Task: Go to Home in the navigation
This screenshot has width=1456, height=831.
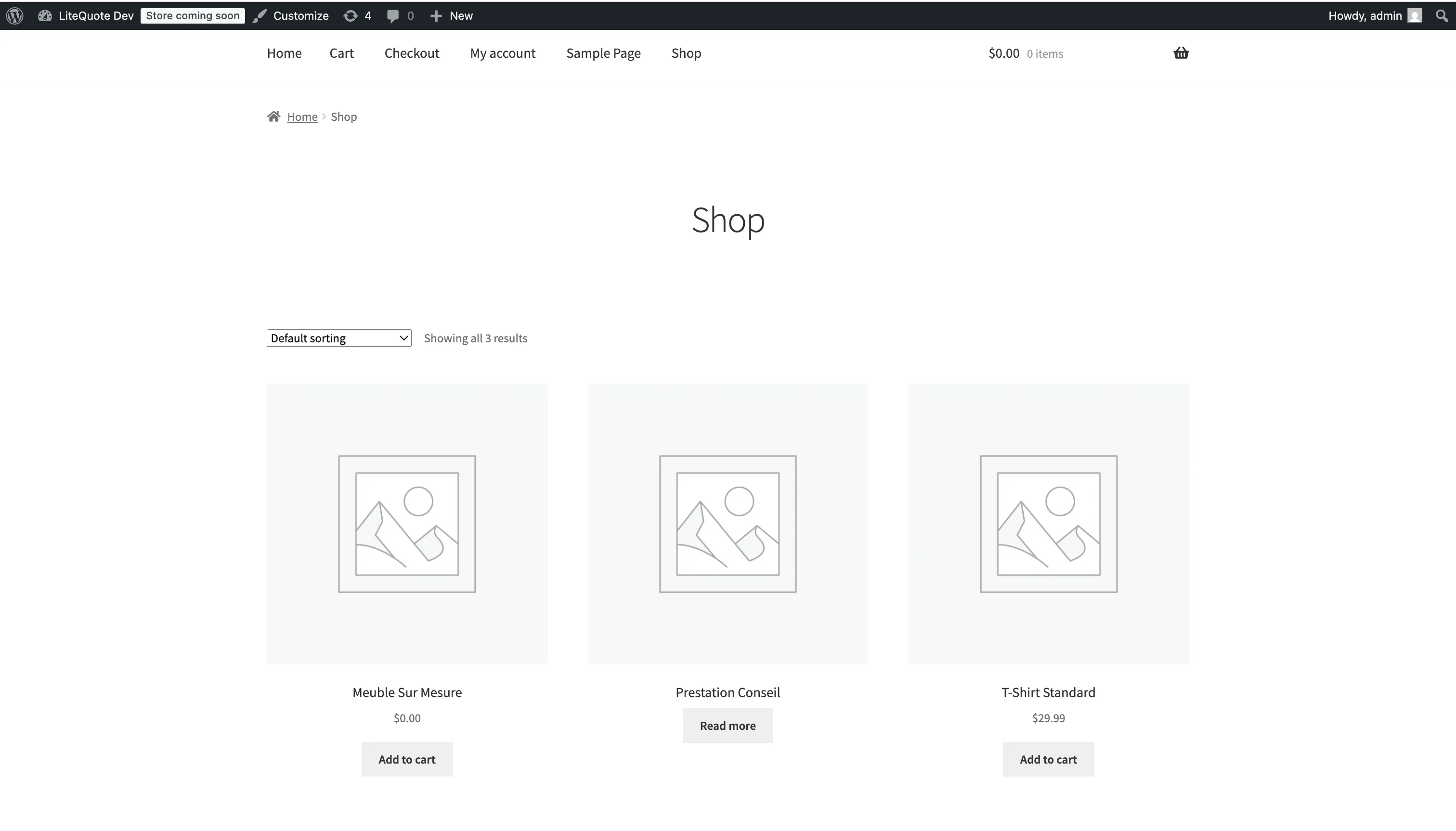Action: pos(284,53)
